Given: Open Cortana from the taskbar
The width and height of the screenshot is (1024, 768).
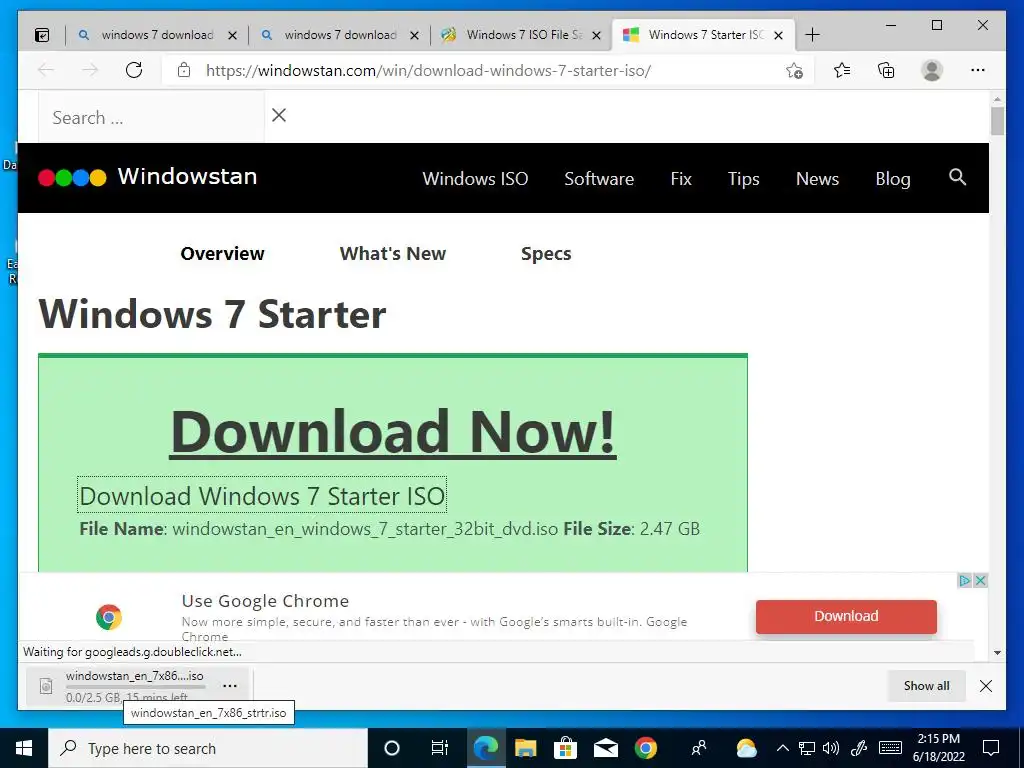Looking at the screenshot, I should [392, 748].
